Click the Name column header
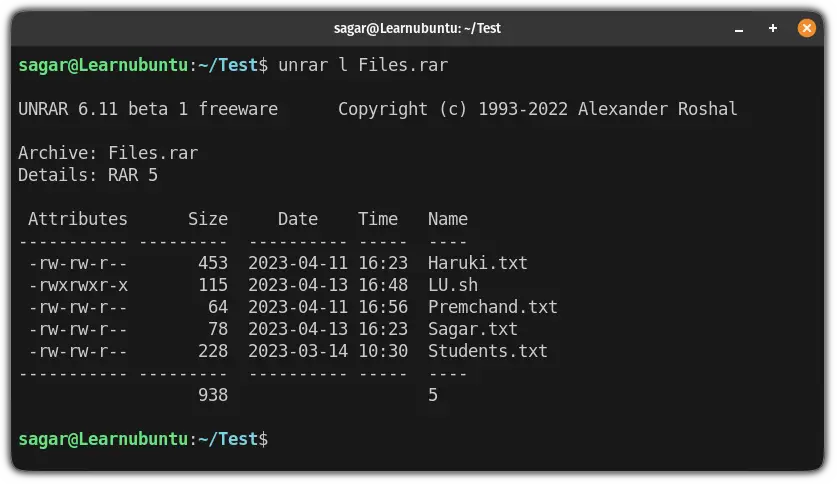This screenshot has height=484, width=837. (x=448, y=219)
